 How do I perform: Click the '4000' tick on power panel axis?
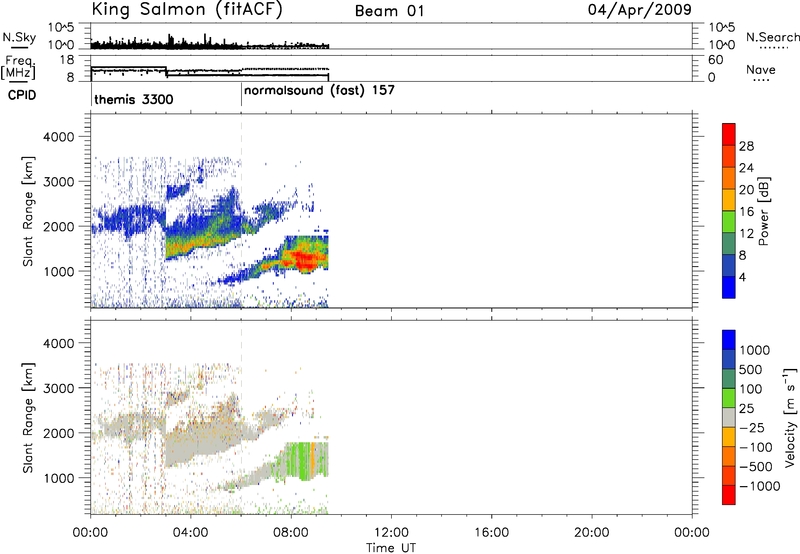[x=59, y=137]
